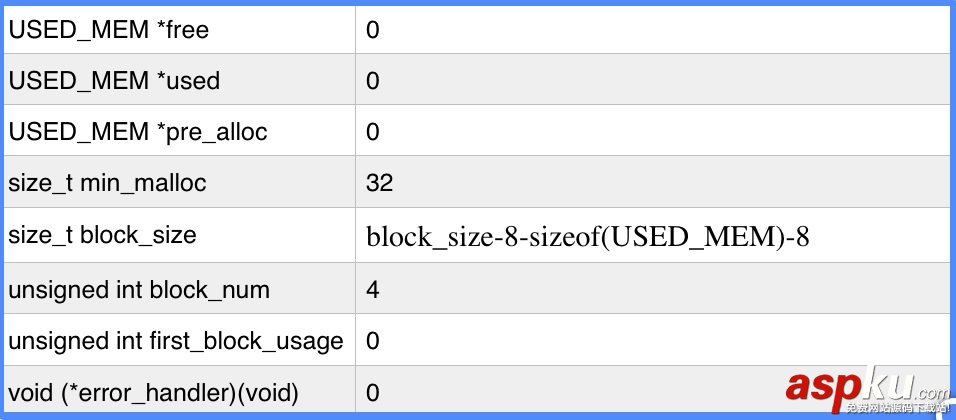Select the "void (*error_handler)(void)" name cell
The width and height of the screenshot is (956, 420).
pos(153,393)
